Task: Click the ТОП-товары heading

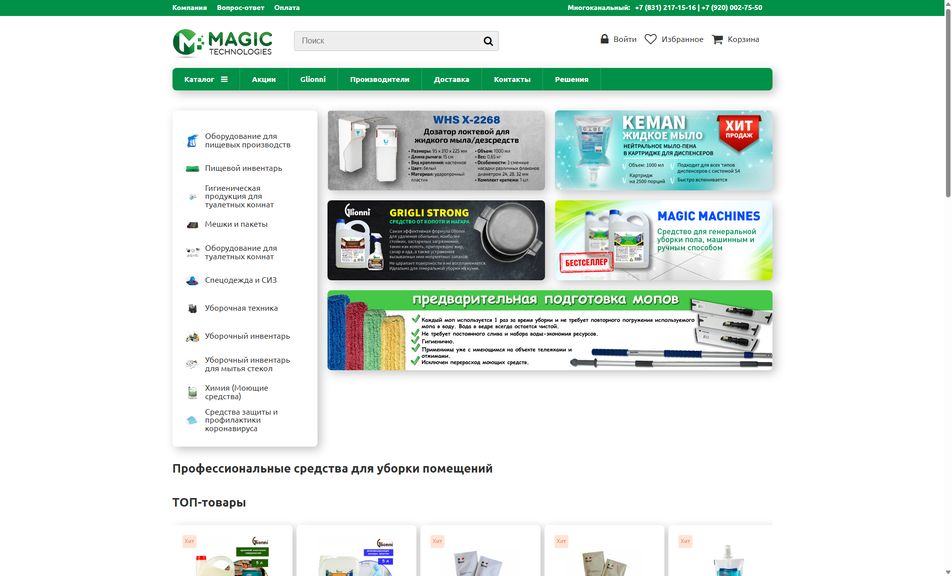Action: coord(209,503)
